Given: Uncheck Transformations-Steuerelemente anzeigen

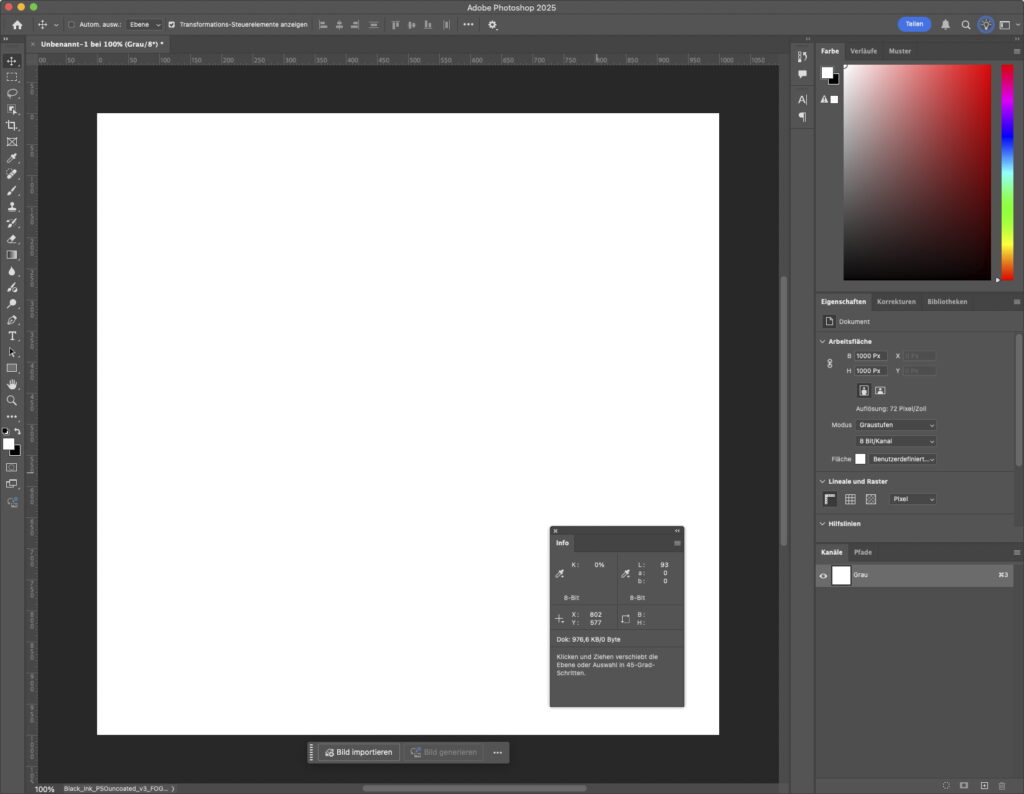Looking at the screenshot, I should 172,25.
